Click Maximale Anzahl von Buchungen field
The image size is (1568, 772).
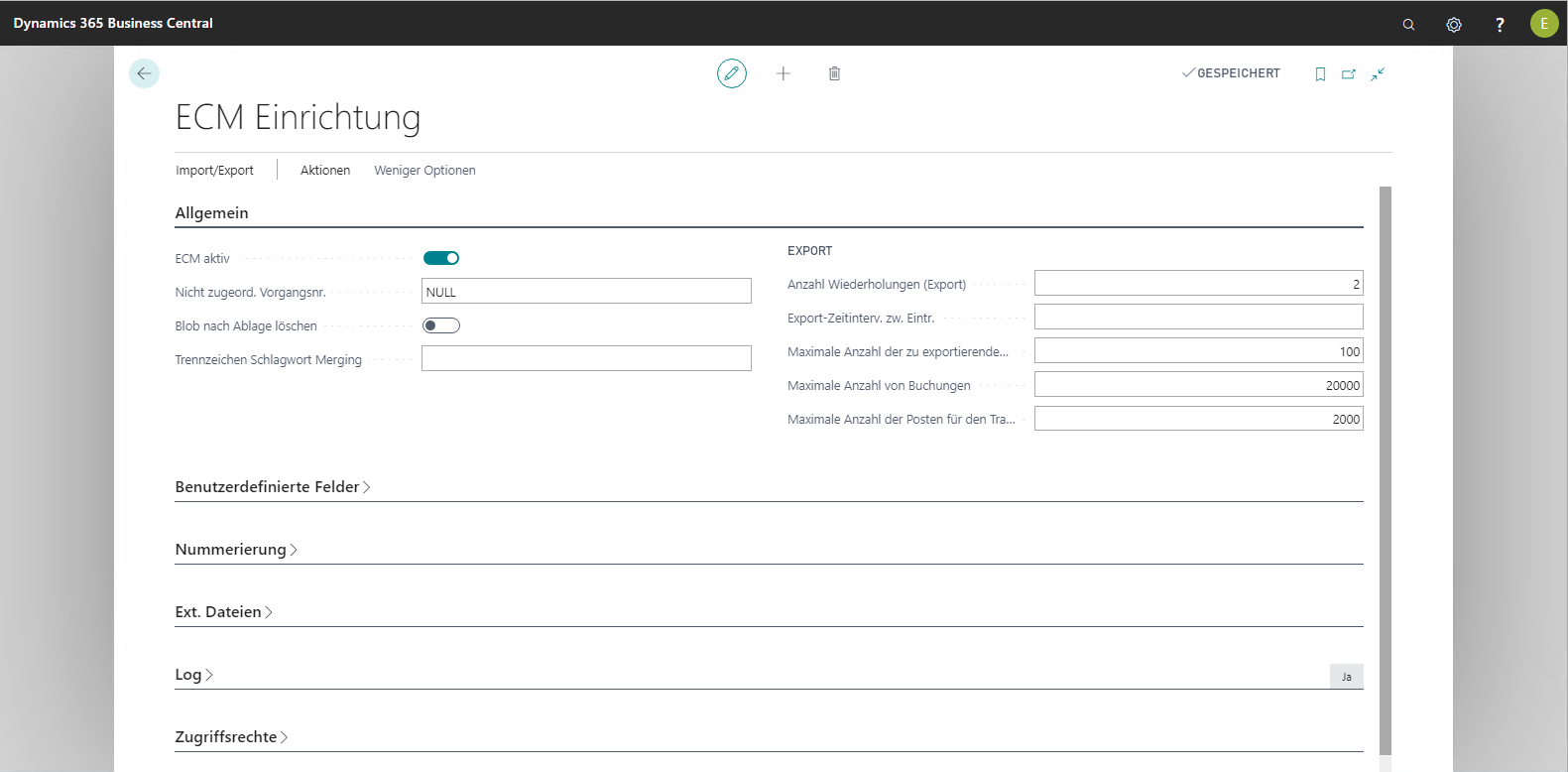point(1199,384)
